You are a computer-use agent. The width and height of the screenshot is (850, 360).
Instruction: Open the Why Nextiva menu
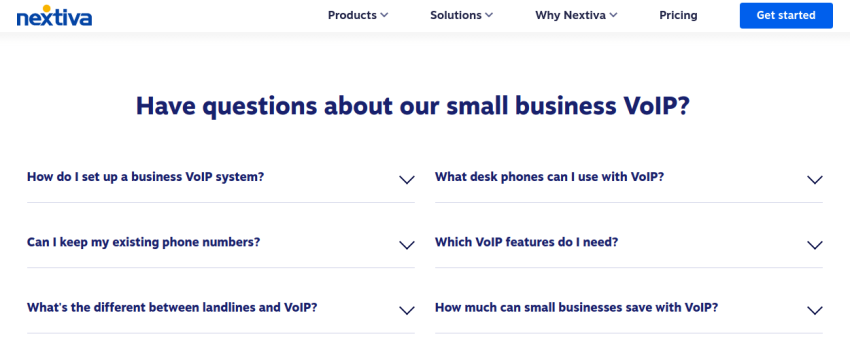[x=576, y=15]
